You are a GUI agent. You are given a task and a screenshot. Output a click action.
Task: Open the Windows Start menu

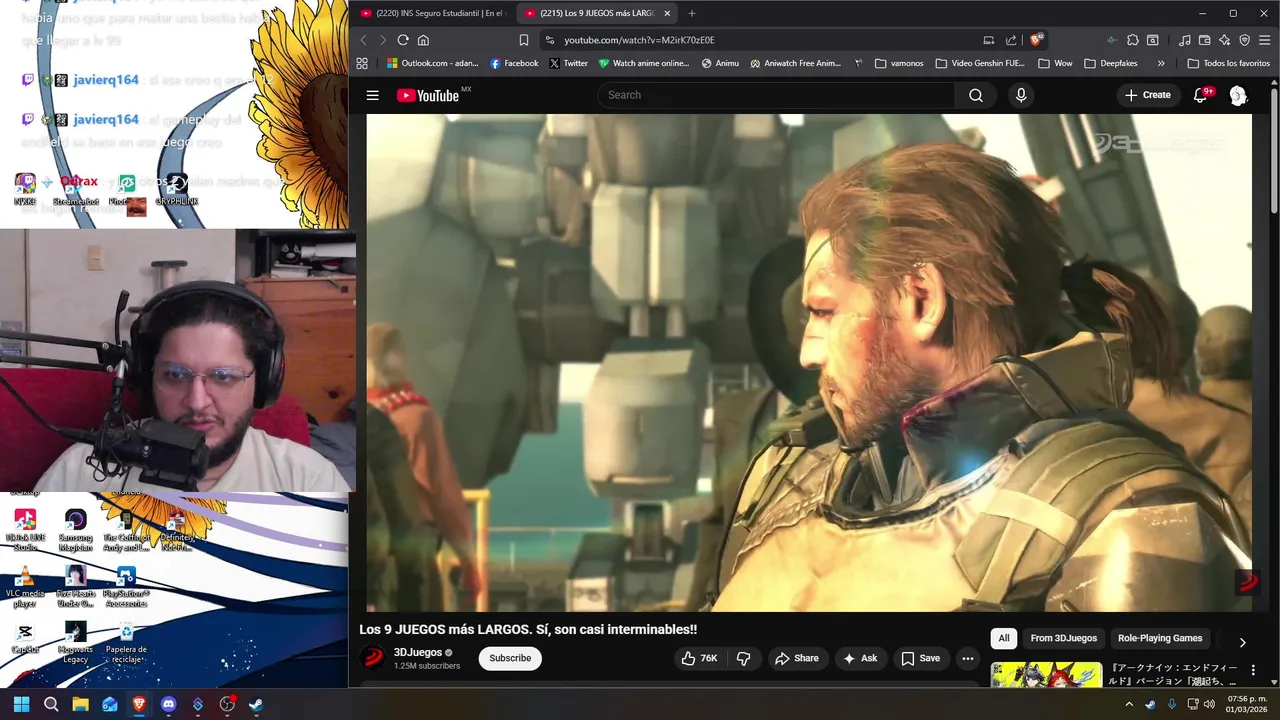21,704
